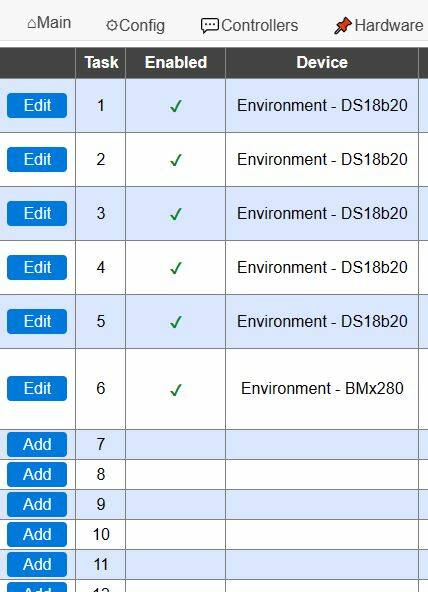Click the green checkmark for task 1
The image size is (428, 592).
[x=176, y=106]
